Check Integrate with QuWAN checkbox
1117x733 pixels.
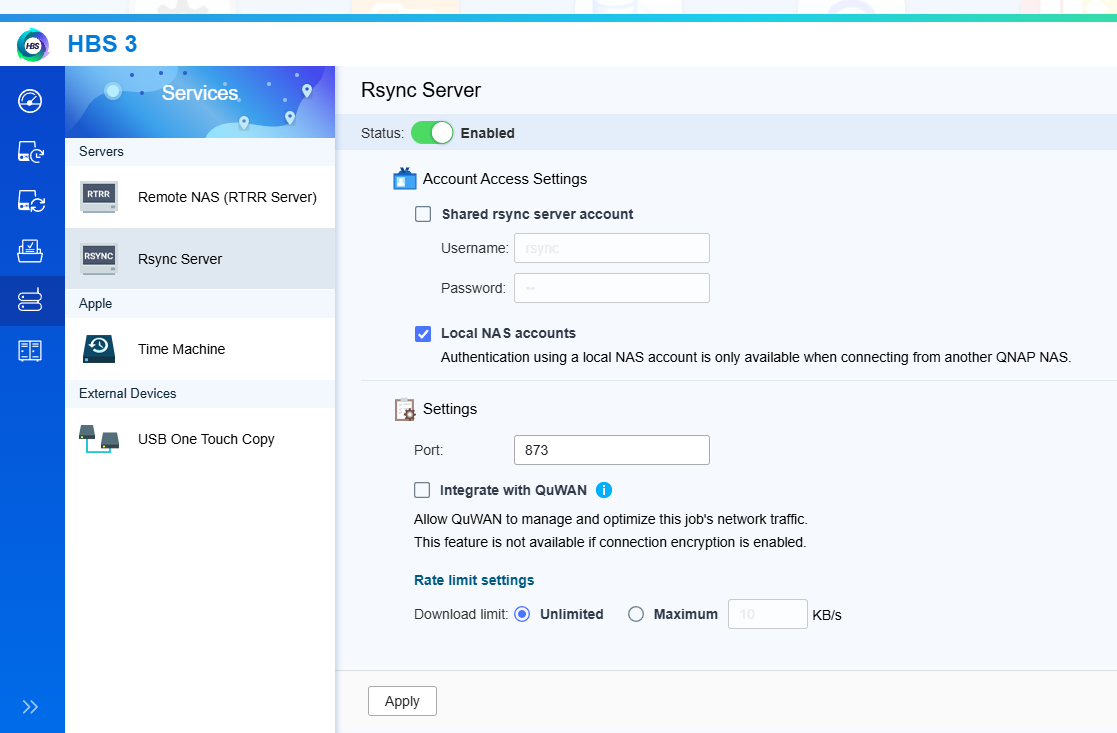click(x=423, y=490)
